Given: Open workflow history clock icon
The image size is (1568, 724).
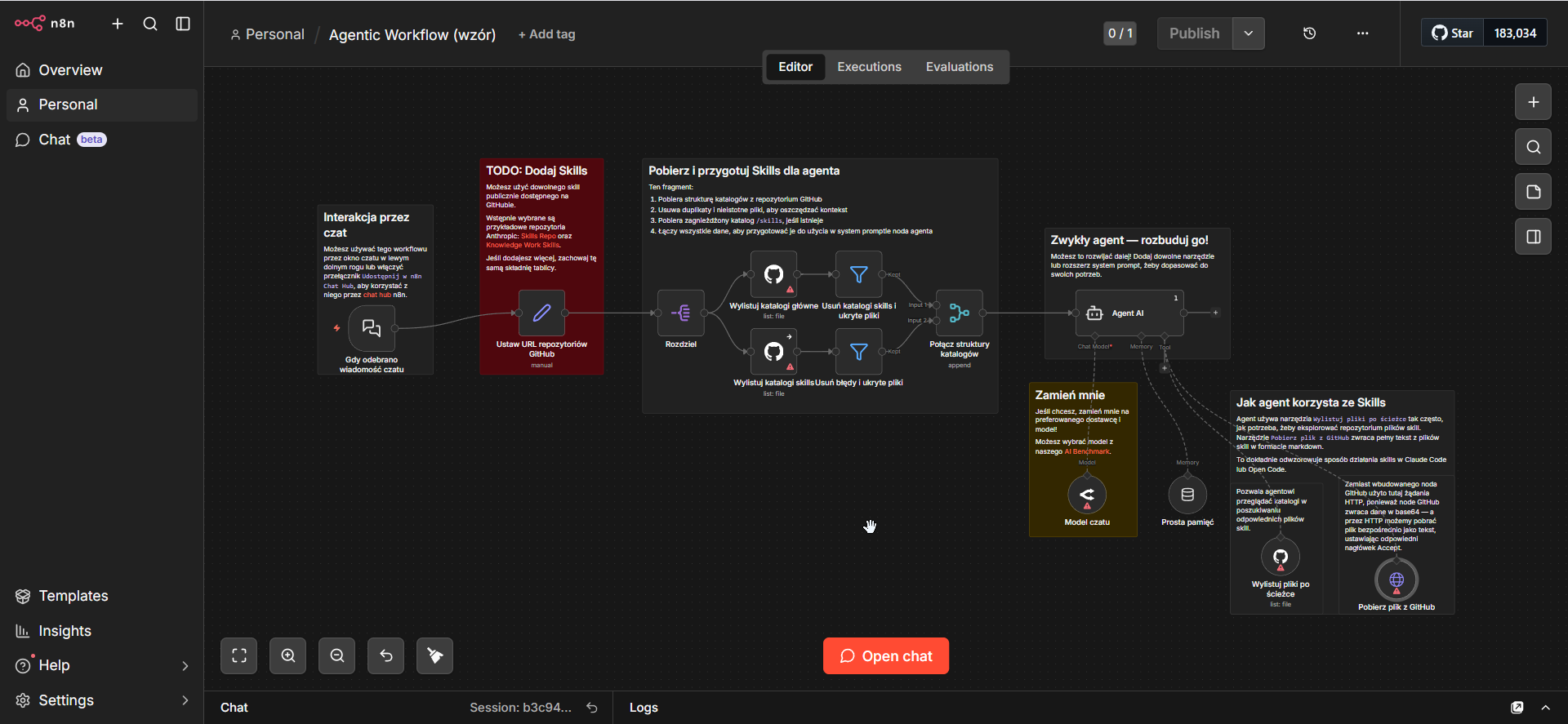Looking at the screenshot, I should [1309, 33].
